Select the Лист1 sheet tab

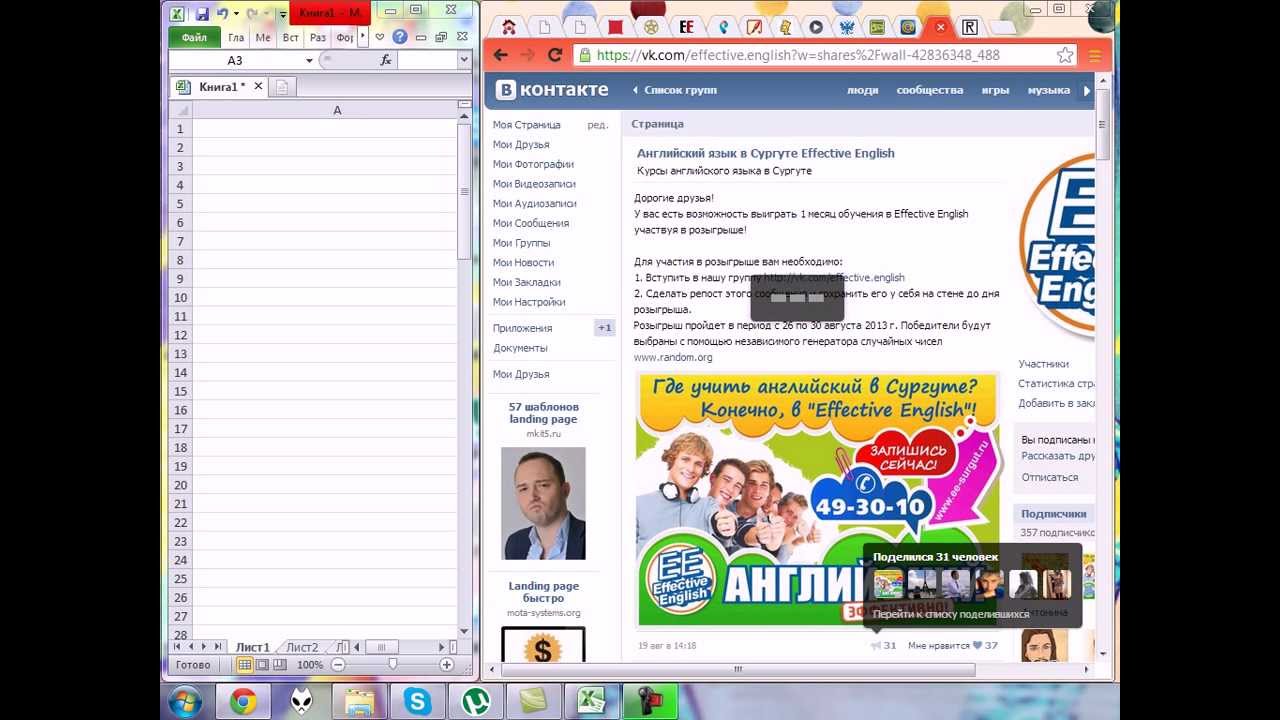(x=252, y=647)
